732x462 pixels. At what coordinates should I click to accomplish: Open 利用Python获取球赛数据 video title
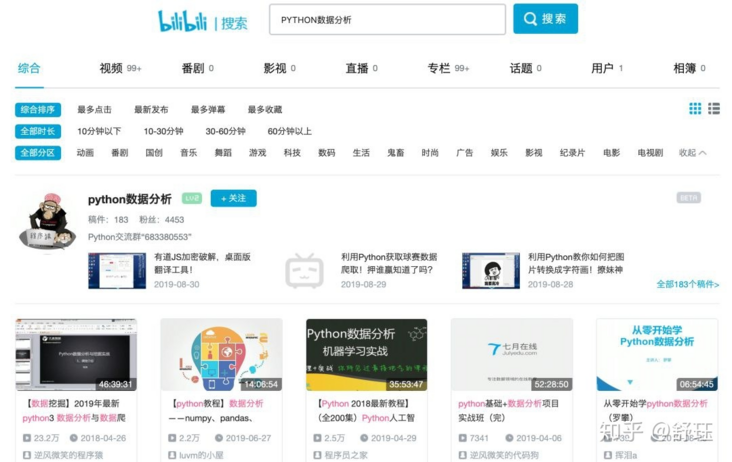tap(389, 263)
